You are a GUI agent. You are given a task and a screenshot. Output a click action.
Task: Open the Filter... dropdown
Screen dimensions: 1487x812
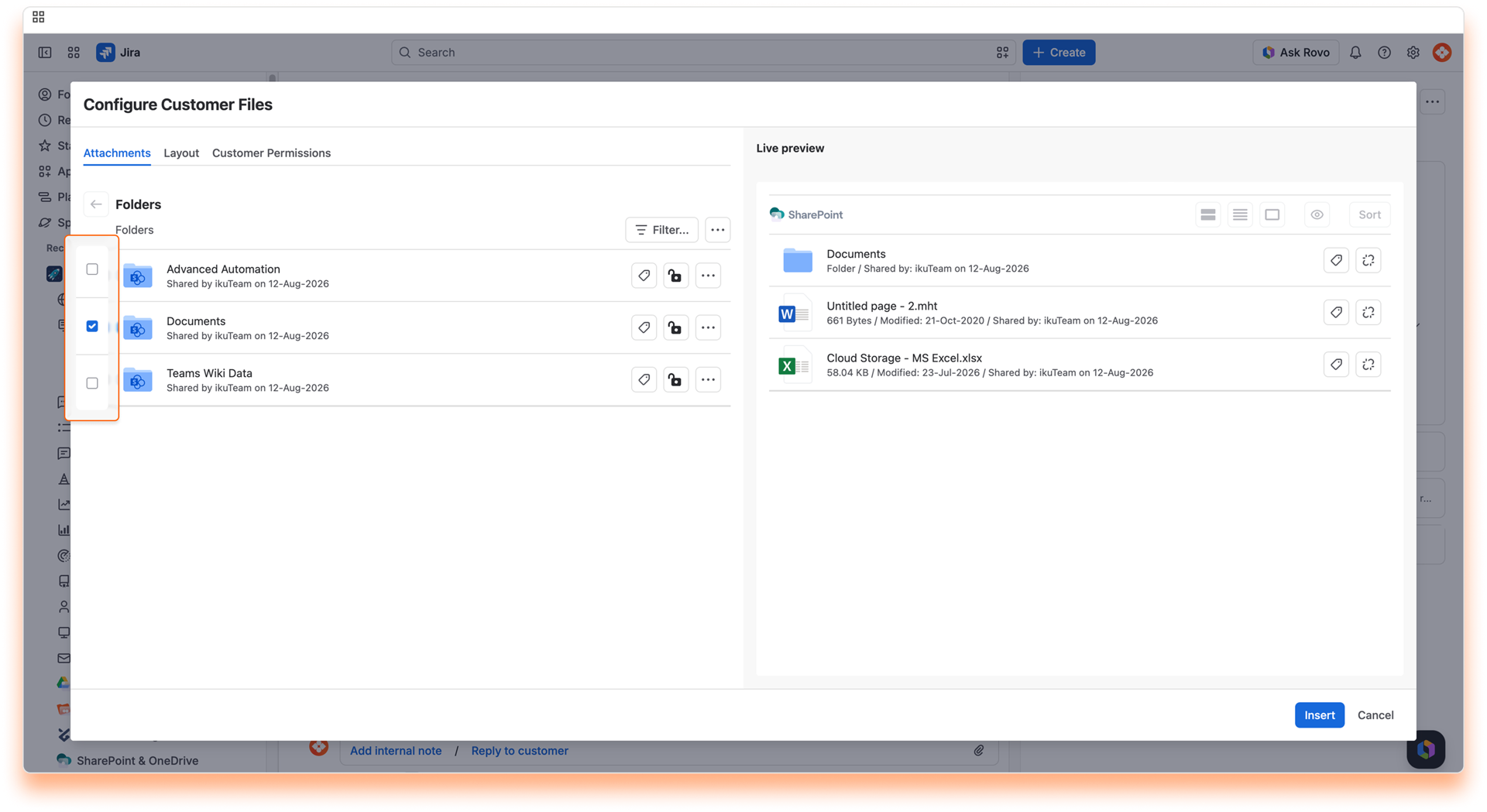[x=662, y=230]
